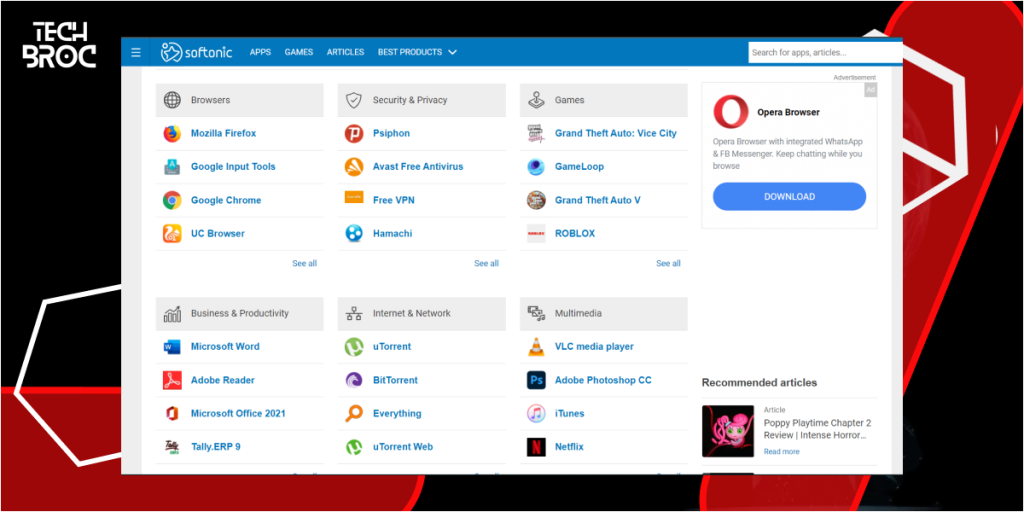This screenshot has width=1024, height=512.
Task: Click the Grand Theft Auto V icon
Action: click(536, 200)
